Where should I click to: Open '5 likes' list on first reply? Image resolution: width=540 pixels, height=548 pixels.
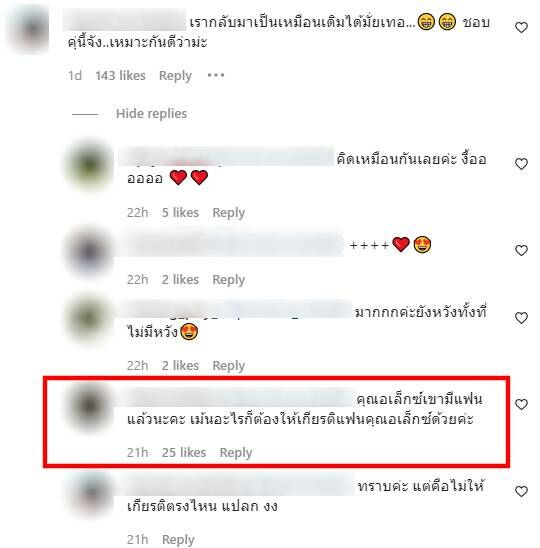[180, 212]
